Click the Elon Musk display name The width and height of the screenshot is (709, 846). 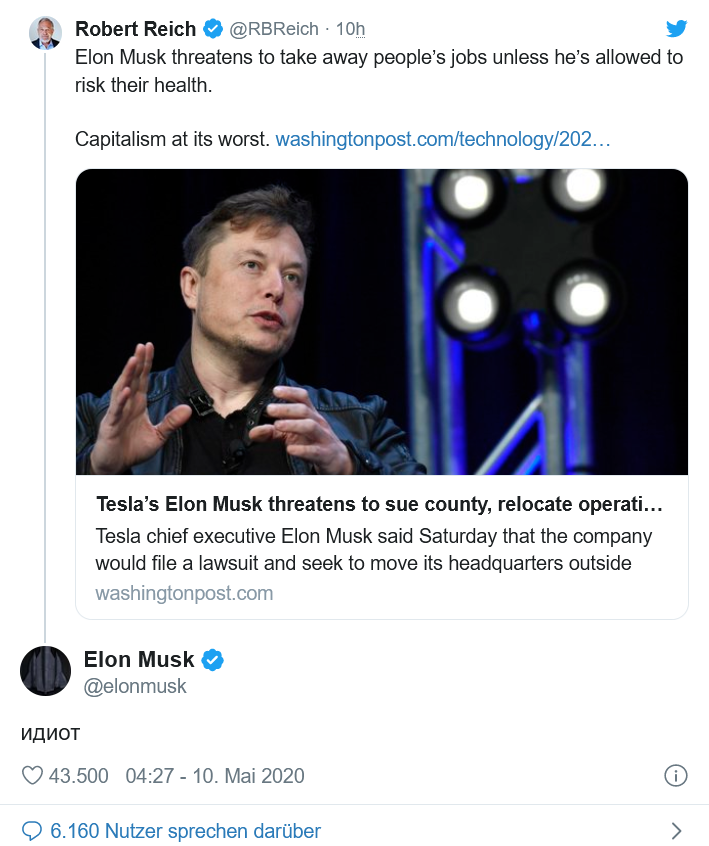click(139, 659)
